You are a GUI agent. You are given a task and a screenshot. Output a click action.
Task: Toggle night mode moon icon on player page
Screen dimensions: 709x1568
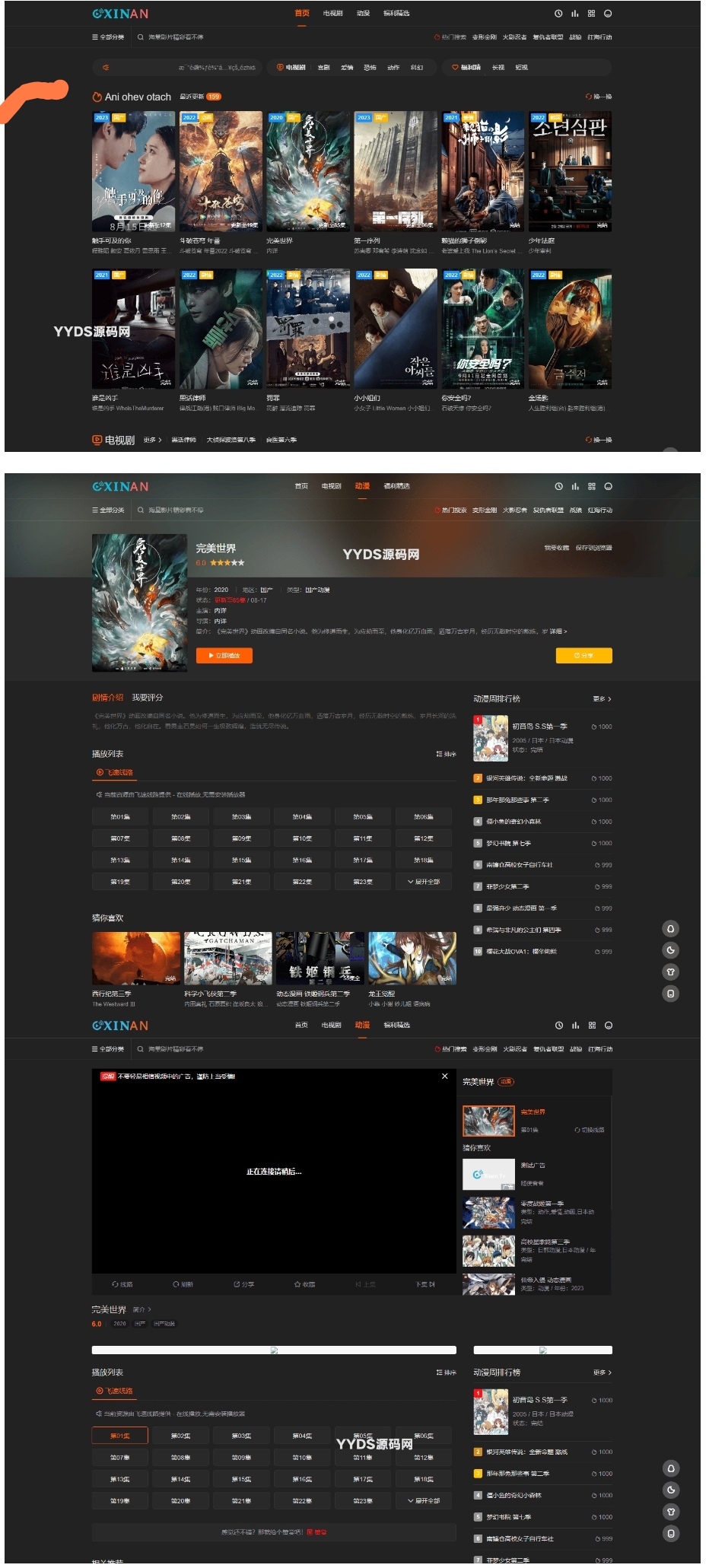point(670,1490)
